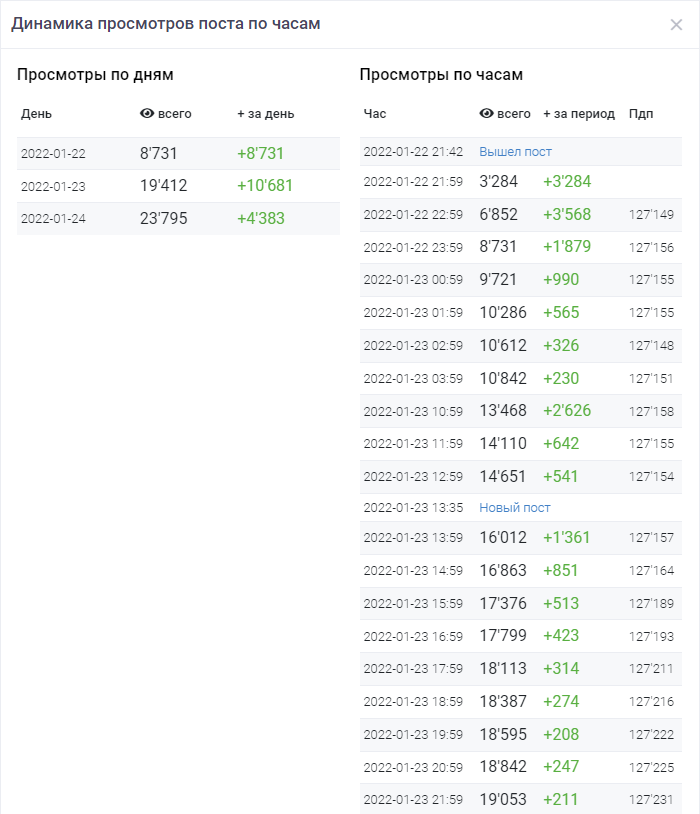Open the 'Новый пост' link
The height and width of the screenshot is (814, 700).
(514, 507)
